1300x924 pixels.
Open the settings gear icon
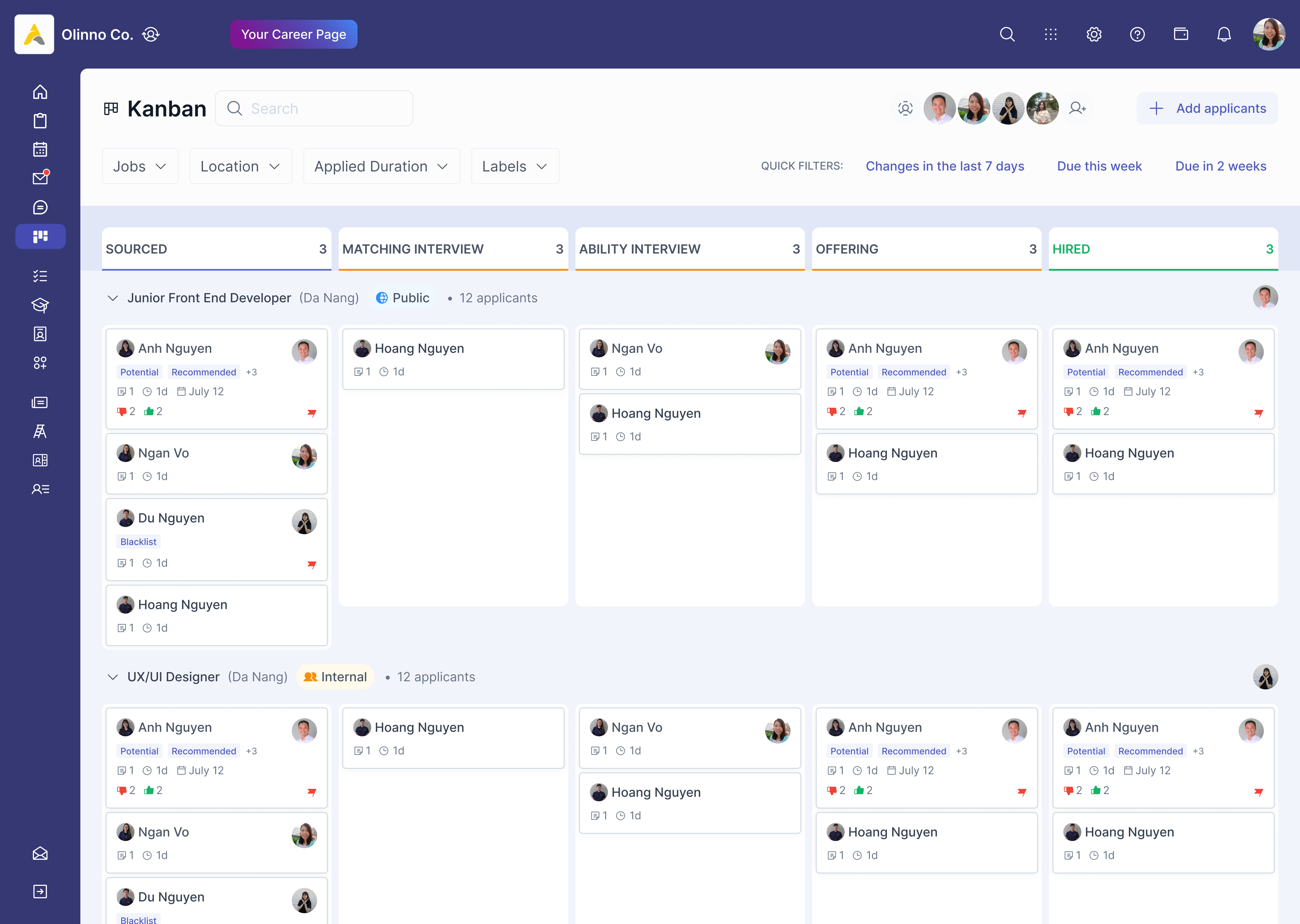(x=1093, y=34)
